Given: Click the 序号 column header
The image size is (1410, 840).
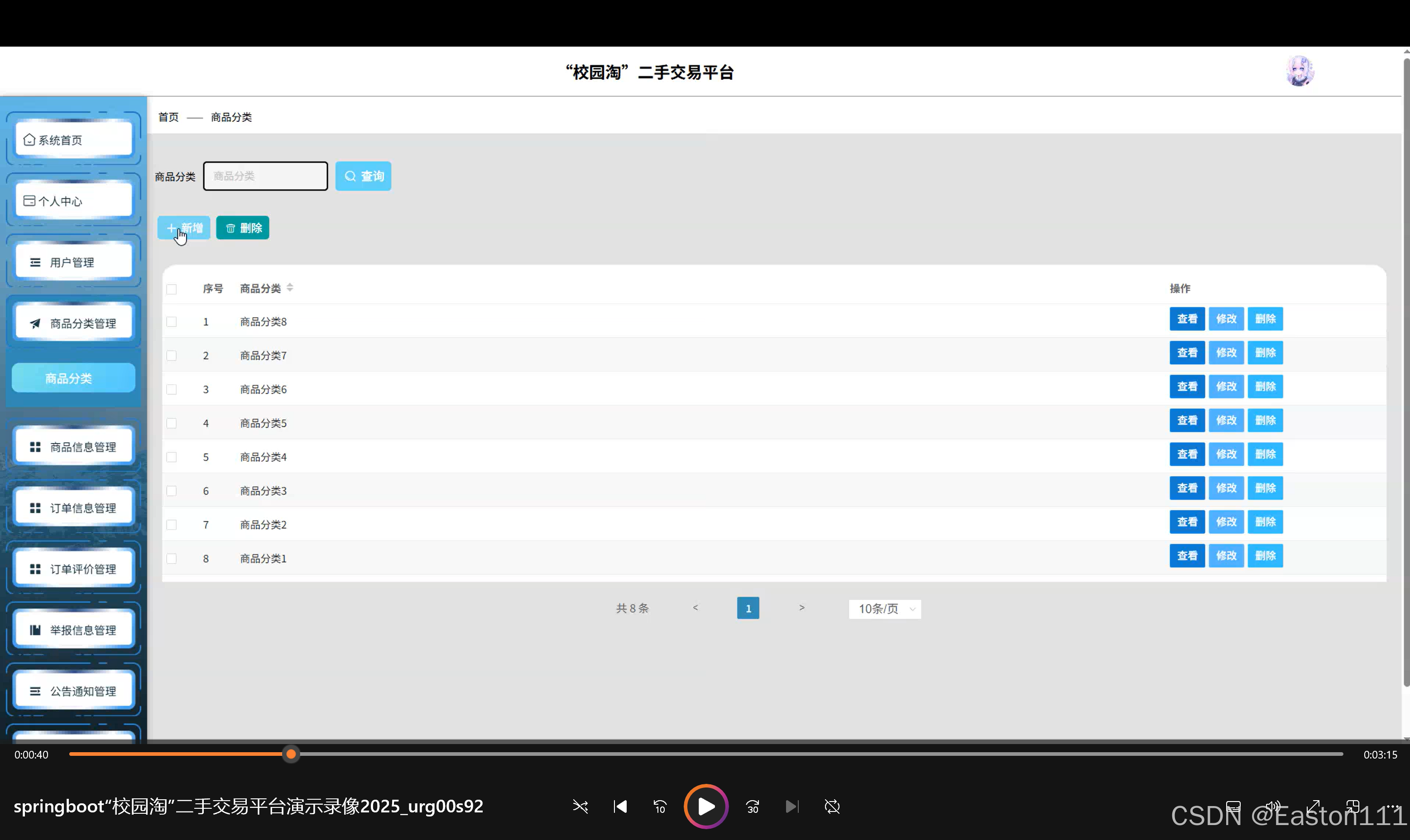Looking at the screenshot, I should (x=212, y=288).
